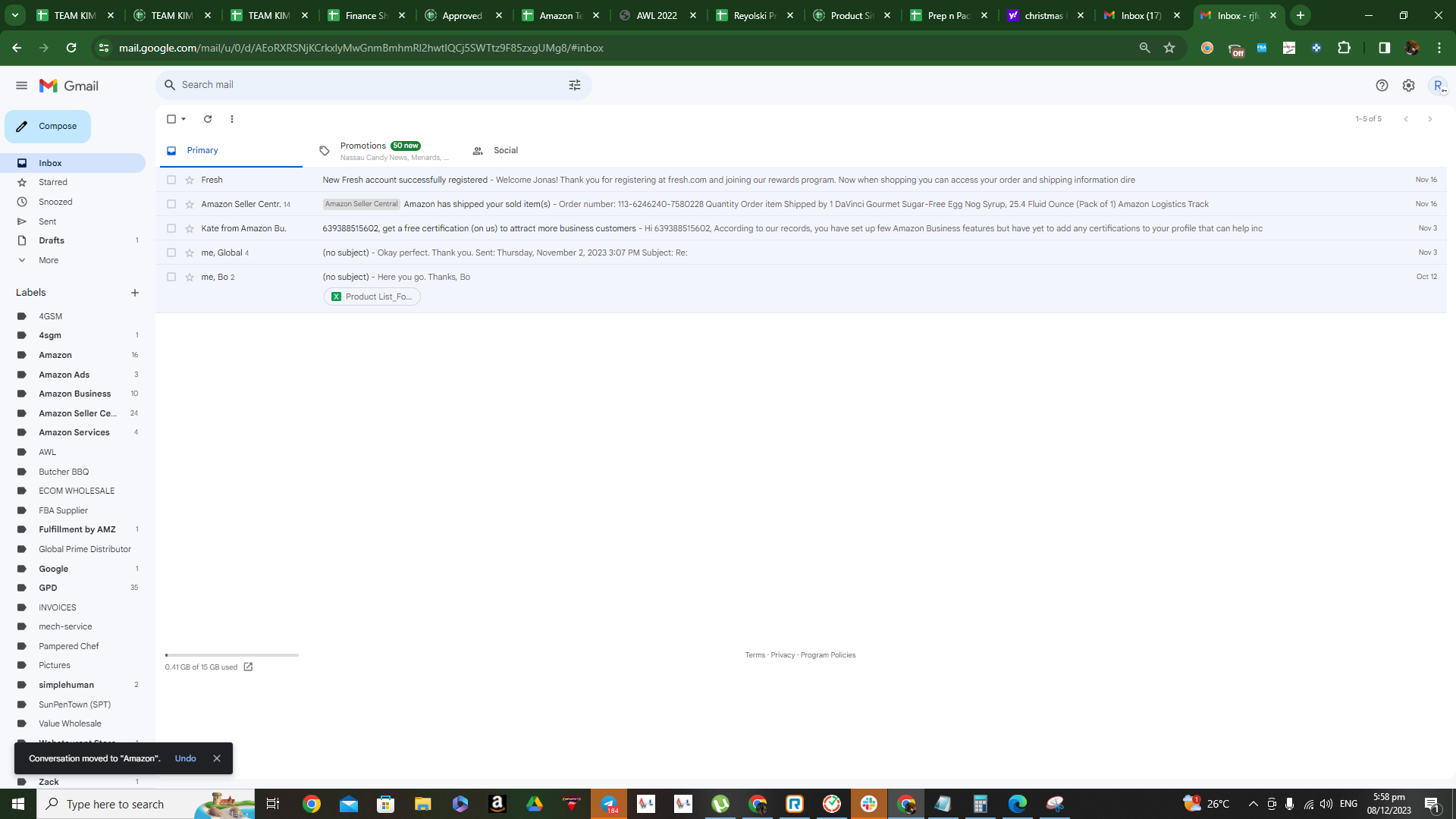Open a new browser tab
Viewport: 1456px width, 819px height.
click(x=1301, y=15)
